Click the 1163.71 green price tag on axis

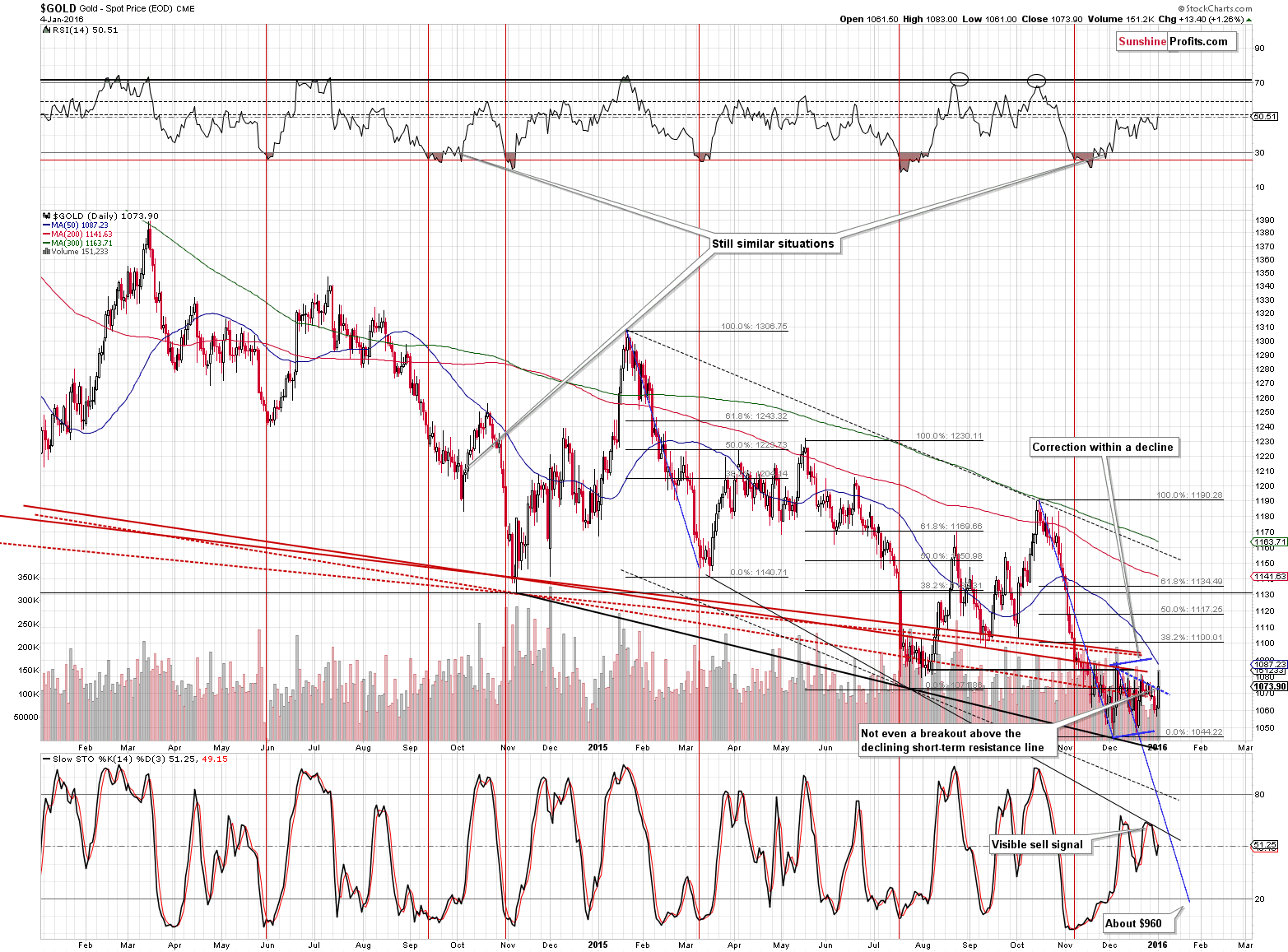[x=1269, y=542]
